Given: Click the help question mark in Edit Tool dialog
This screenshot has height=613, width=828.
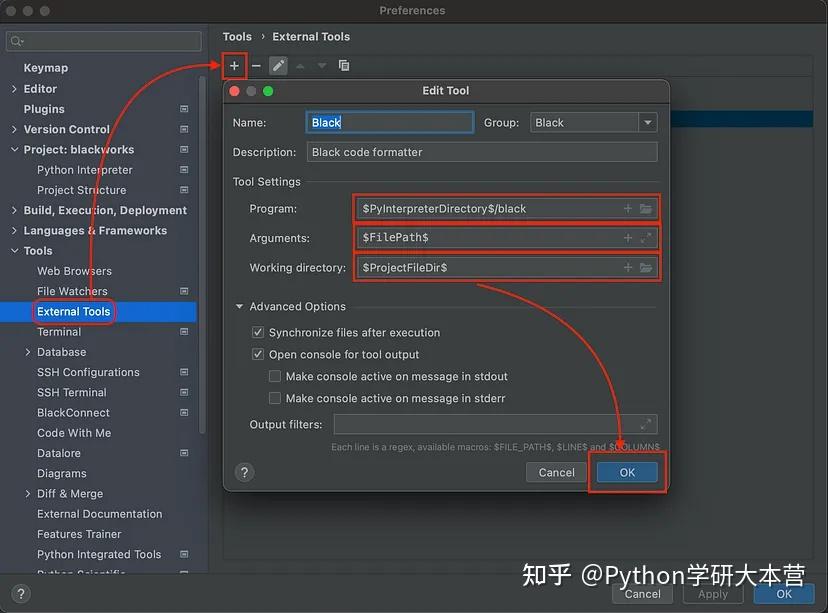Looking at the screenshot, I should point(244,471).
